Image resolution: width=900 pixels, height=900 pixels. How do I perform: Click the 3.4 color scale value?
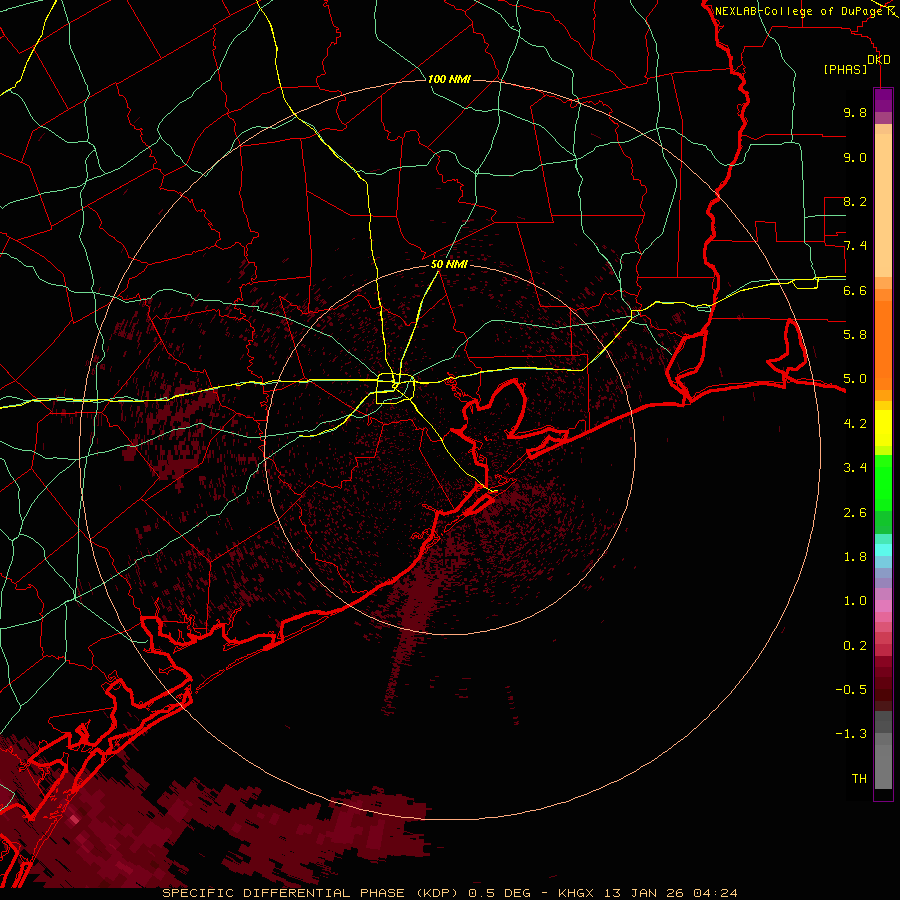(855, 468)
